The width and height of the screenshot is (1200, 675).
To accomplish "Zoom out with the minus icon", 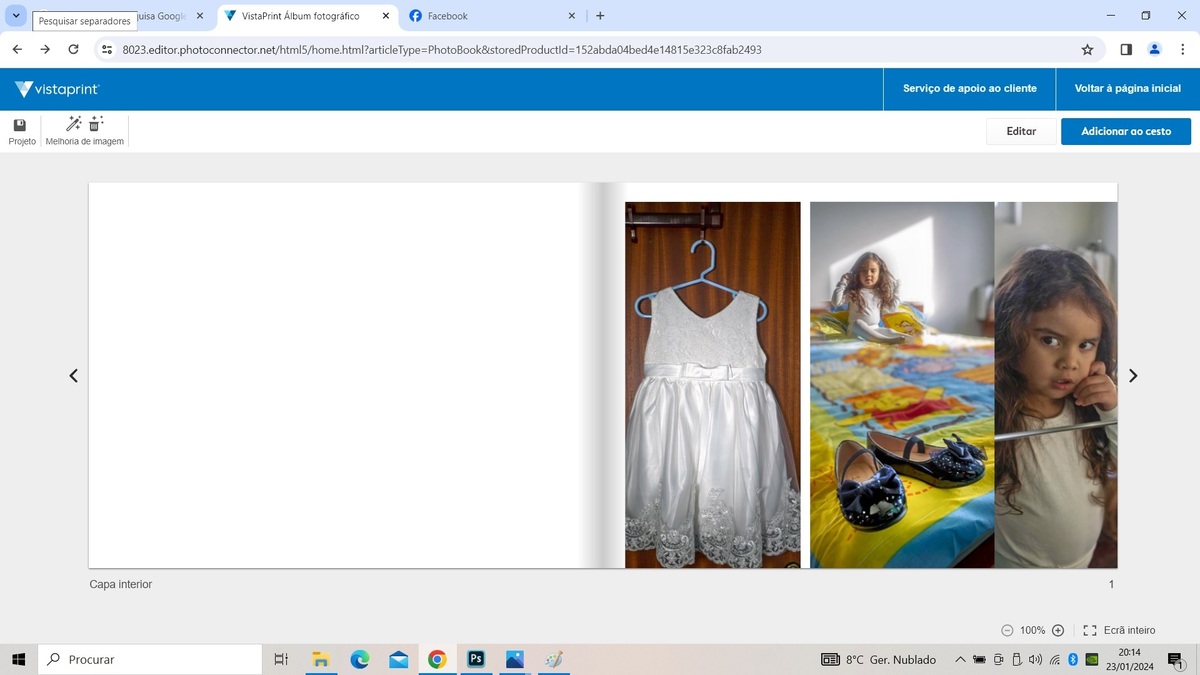I will coord(1007,630).
